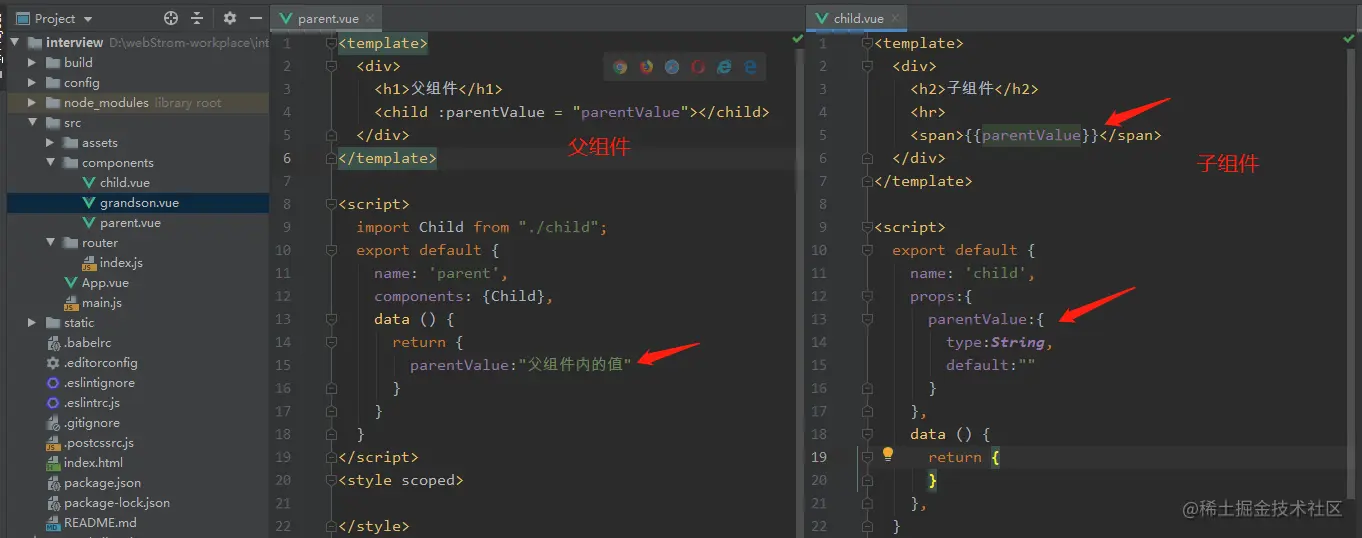Click the yellow lightbulb intention icon
Viewport: 1362px width, 538px height.
coord(887,455)
